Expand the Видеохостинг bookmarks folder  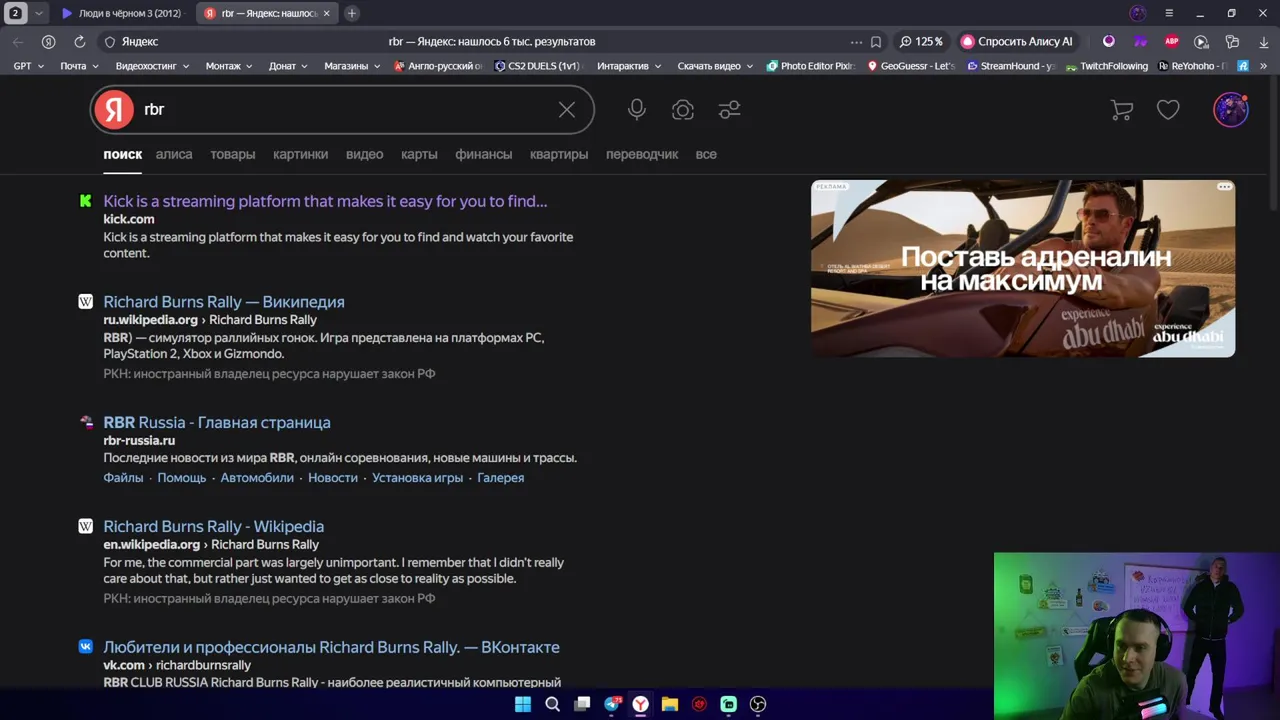pyautogui.click(x=153, y=66)
